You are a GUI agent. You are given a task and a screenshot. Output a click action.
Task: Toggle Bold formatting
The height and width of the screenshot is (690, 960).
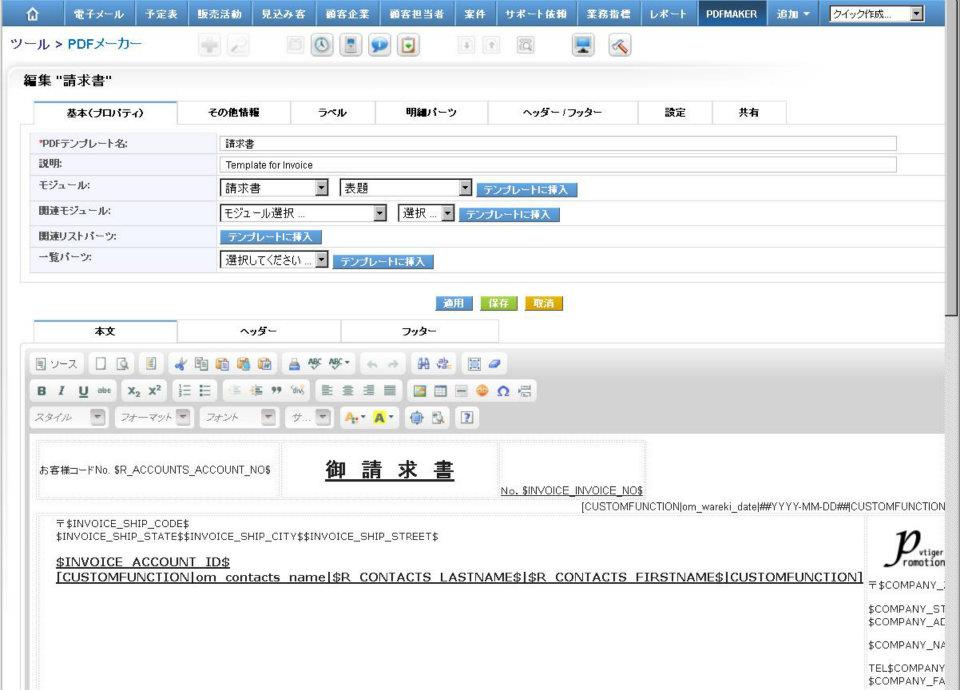[x=42, y=391]
